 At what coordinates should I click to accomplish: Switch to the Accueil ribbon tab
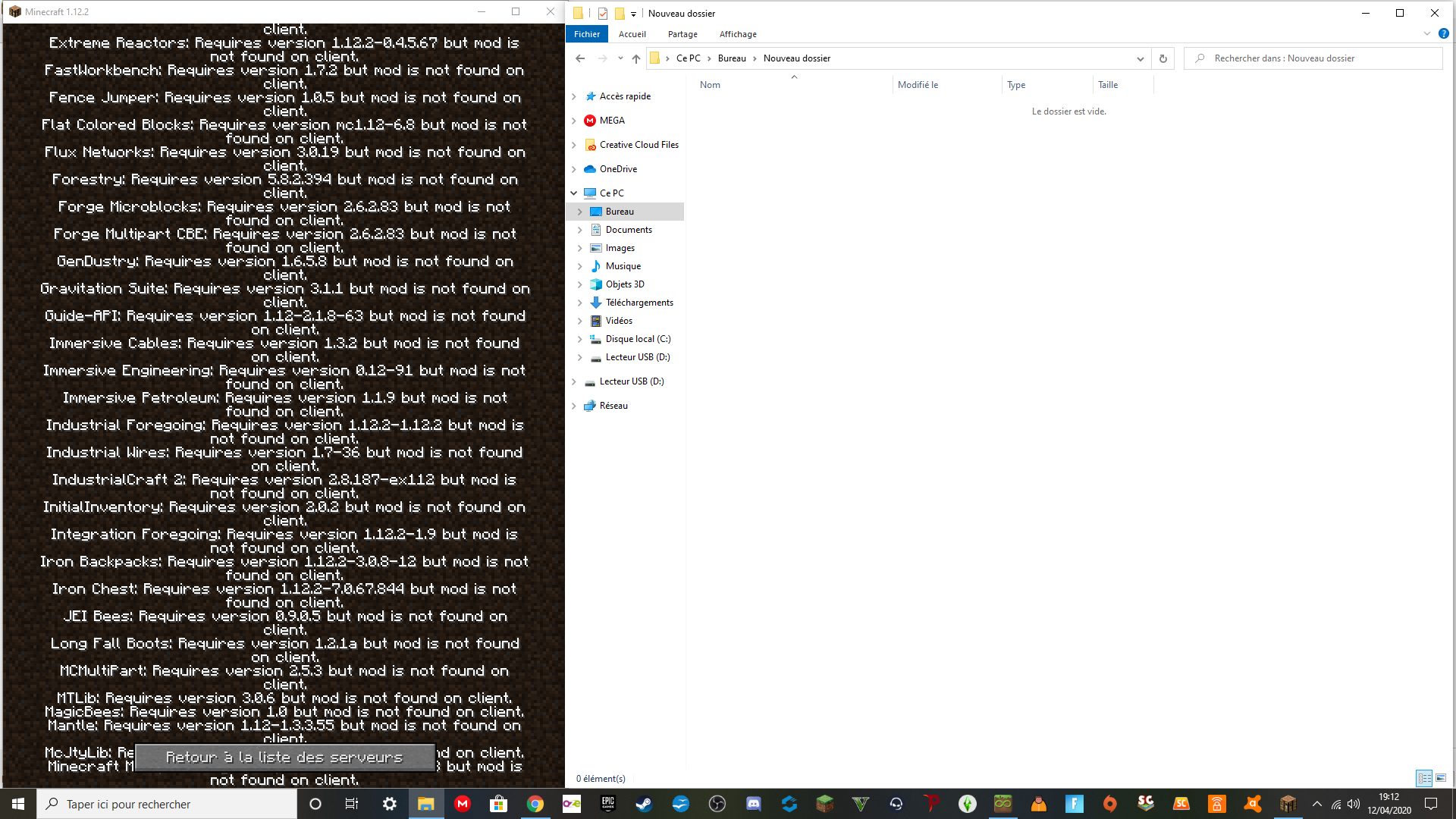[632, 34]
